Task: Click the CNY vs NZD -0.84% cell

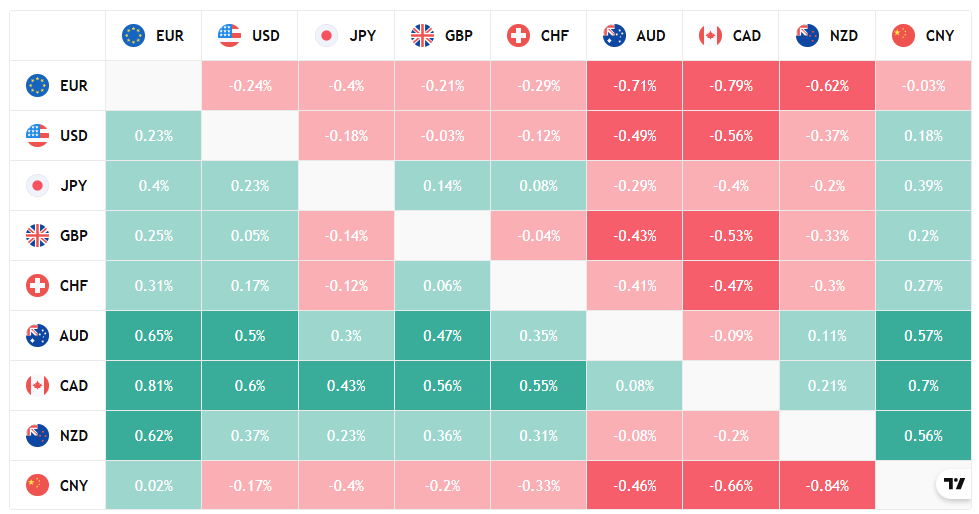Action: tap(827, 486)
